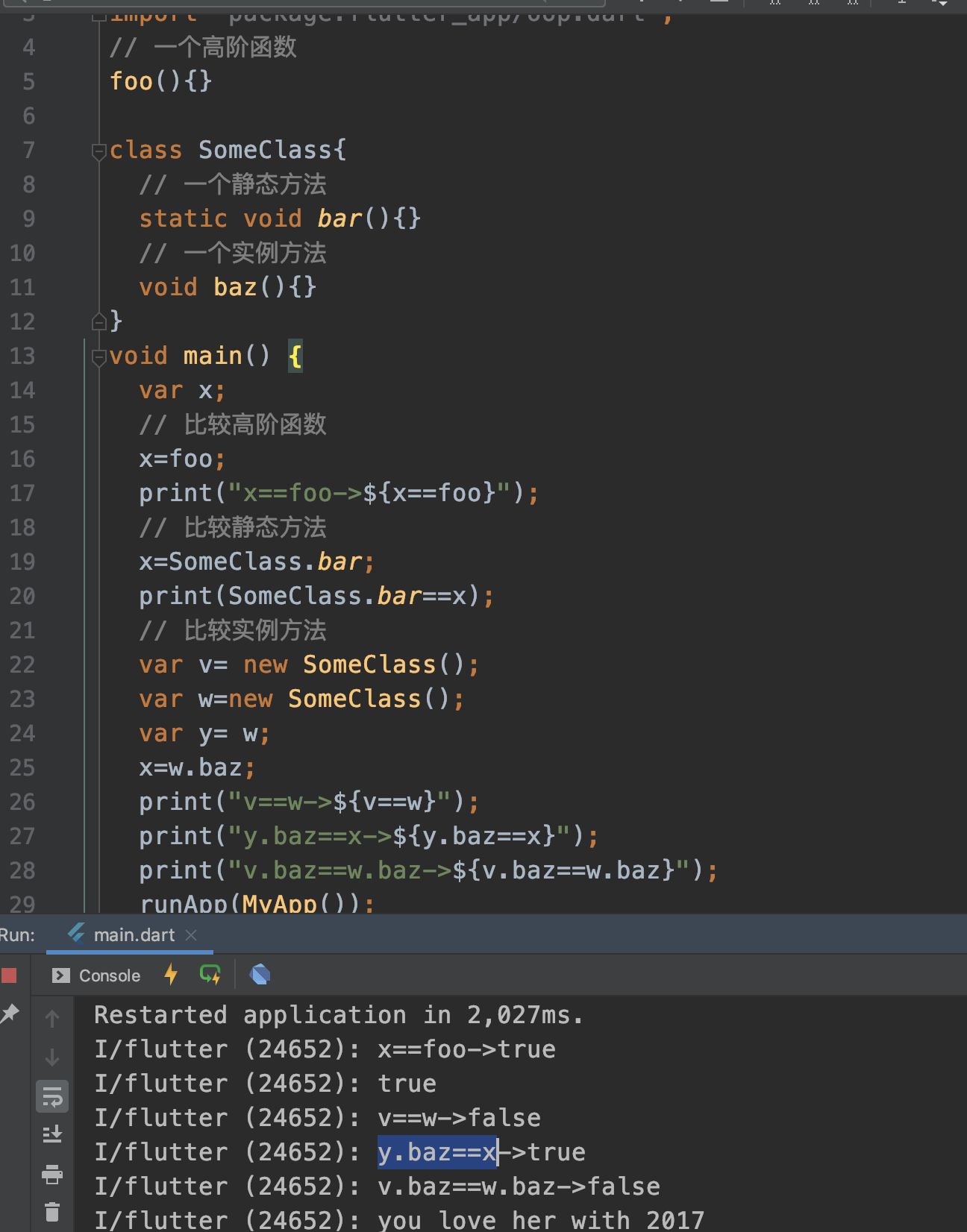Click the highlighted brace after main()
The image size is (967, 1232).
tap(295, 356)
